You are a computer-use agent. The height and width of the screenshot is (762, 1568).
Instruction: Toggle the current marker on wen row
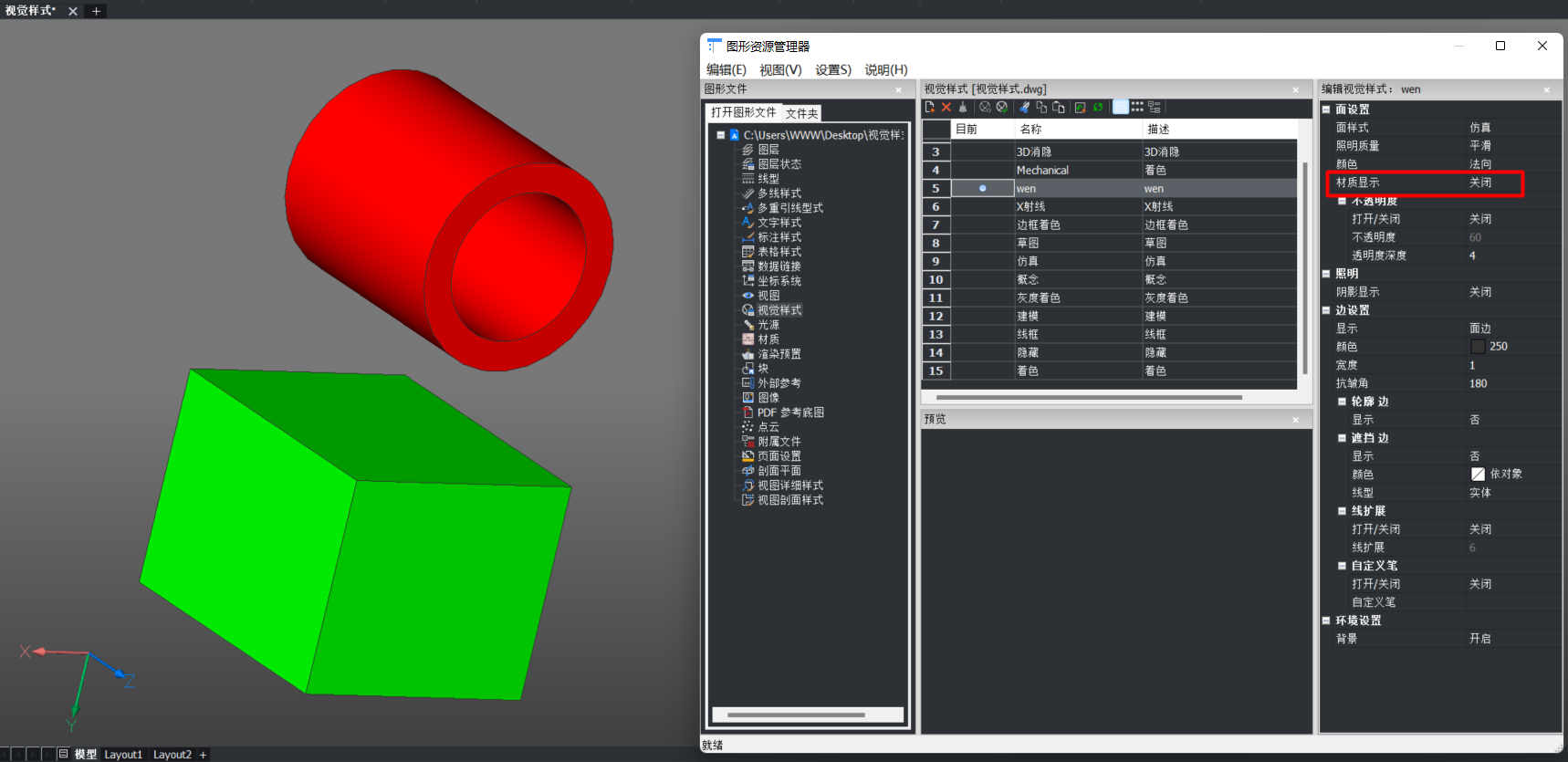tap(982, 189)
